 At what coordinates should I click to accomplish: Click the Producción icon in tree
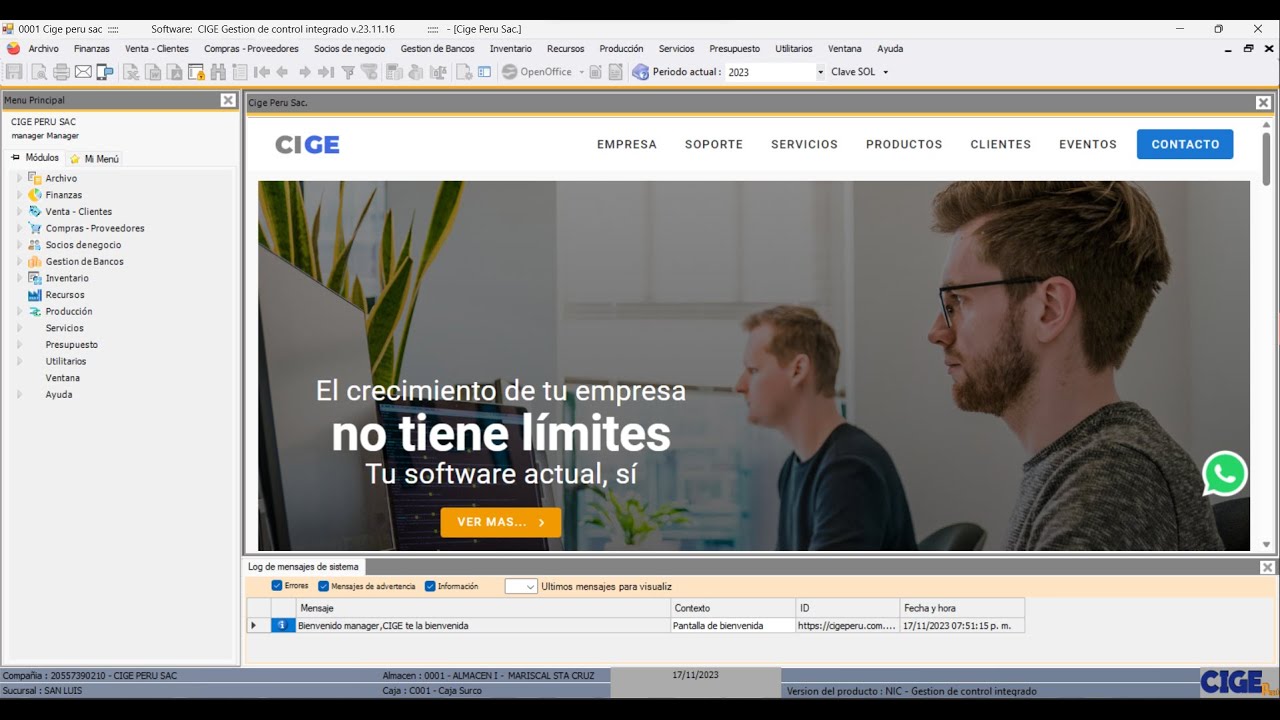[x=35, y=311]
